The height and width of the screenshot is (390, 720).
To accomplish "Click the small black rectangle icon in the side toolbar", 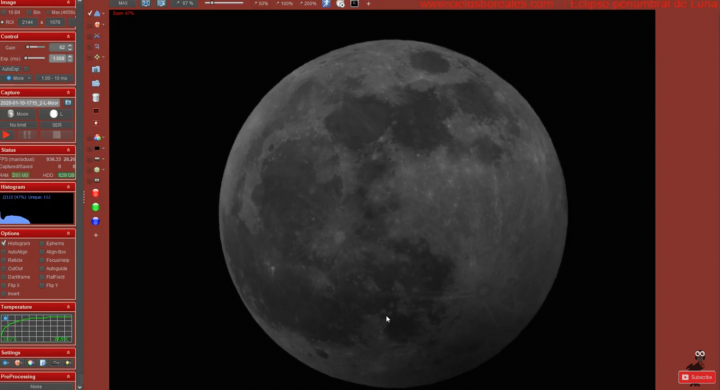I will click(x=97, y=148).
